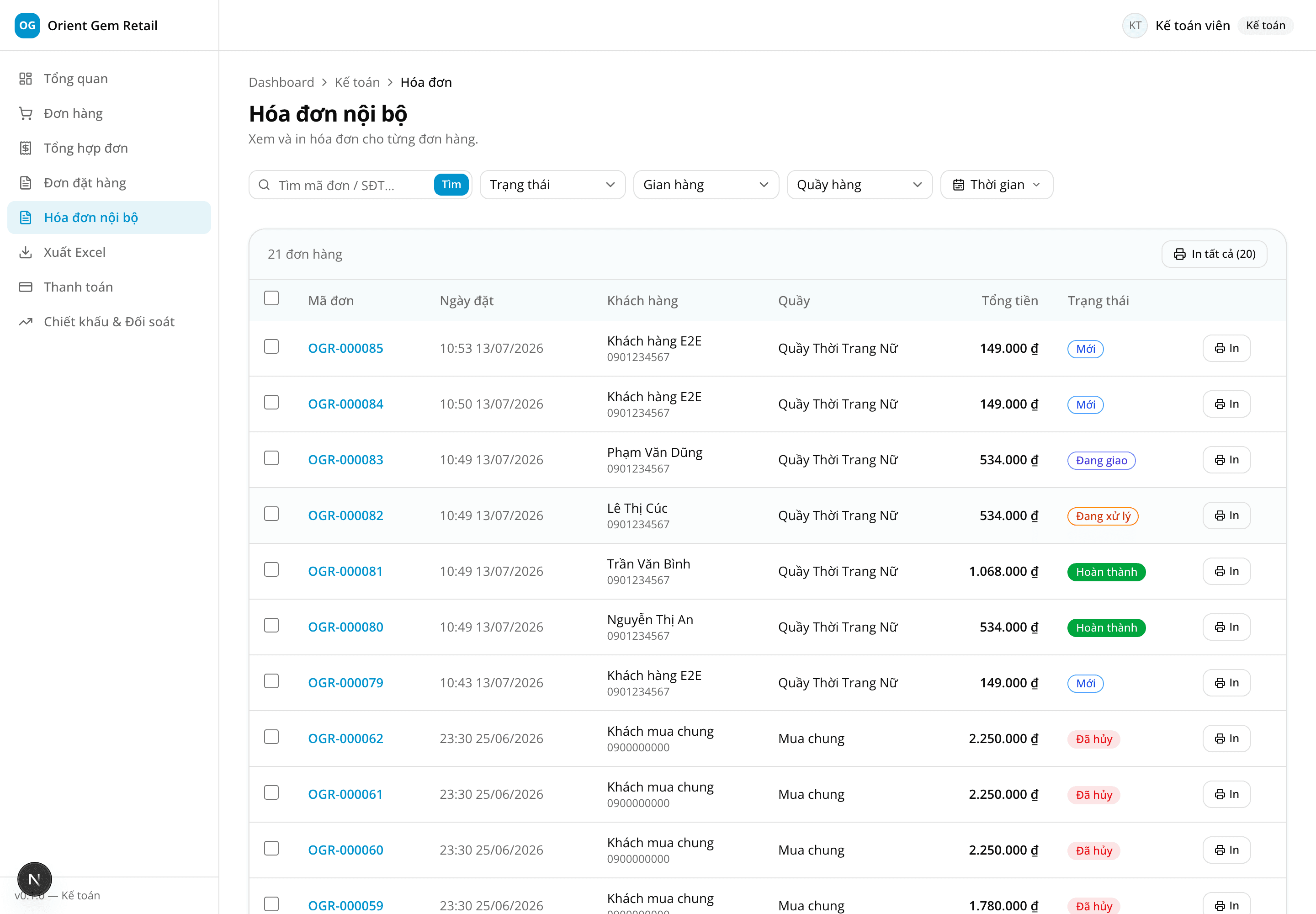Print invoice for order OGR-000060
This screenshot has height=914, width=1316.
pyautogui.click(x=1226, y=850)
